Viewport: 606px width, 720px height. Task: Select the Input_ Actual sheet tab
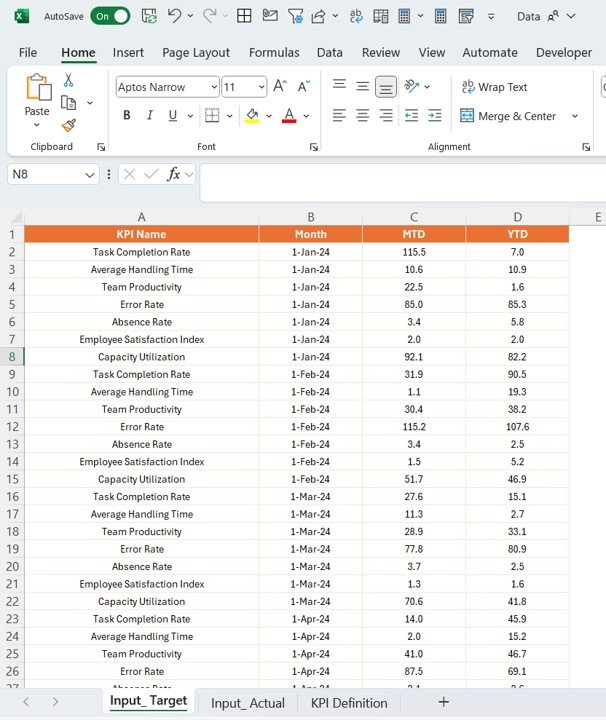pos(247,703)
